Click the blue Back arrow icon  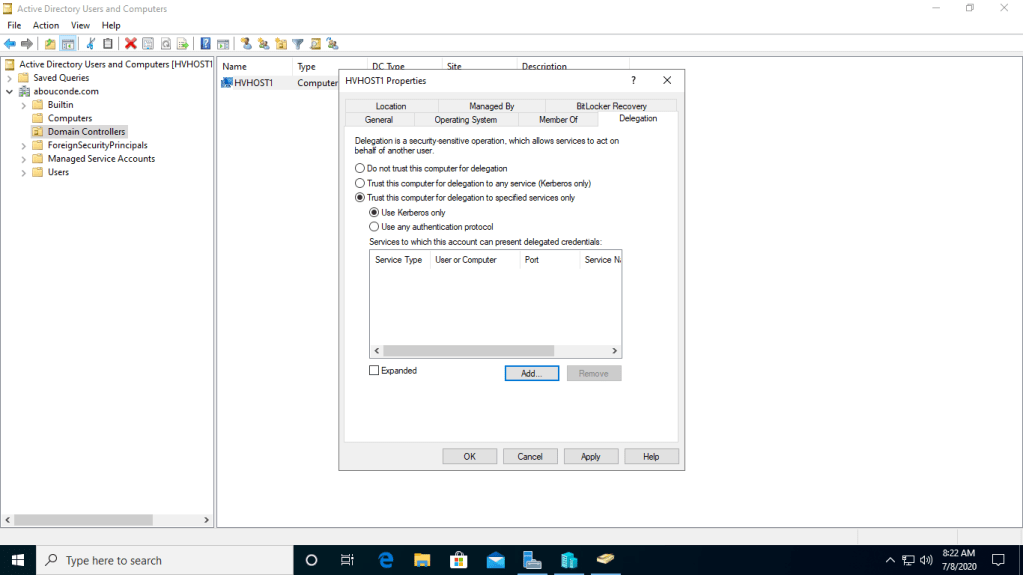[x=10, y=44]
